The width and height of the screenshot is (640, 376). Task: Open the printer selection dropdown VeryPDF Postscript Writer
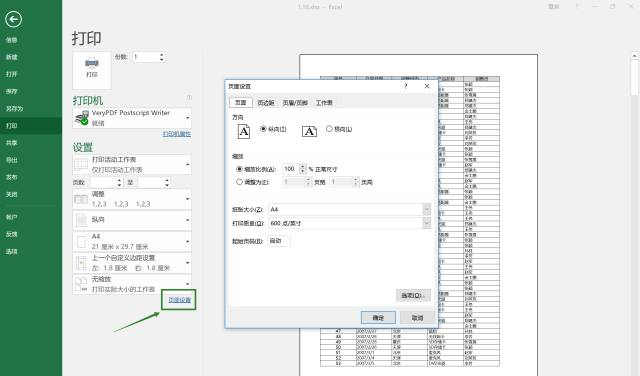132,118
